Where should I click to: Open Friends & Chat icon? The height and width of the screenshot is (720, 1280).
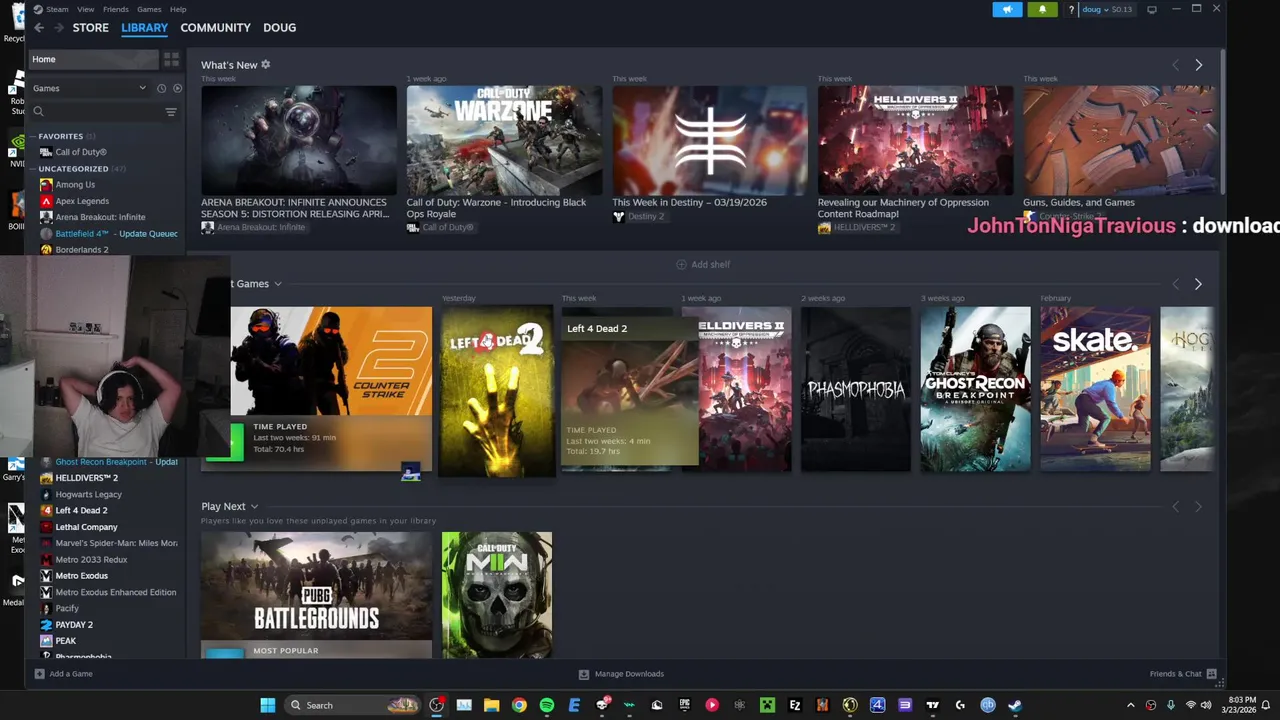pos(1211,674)
